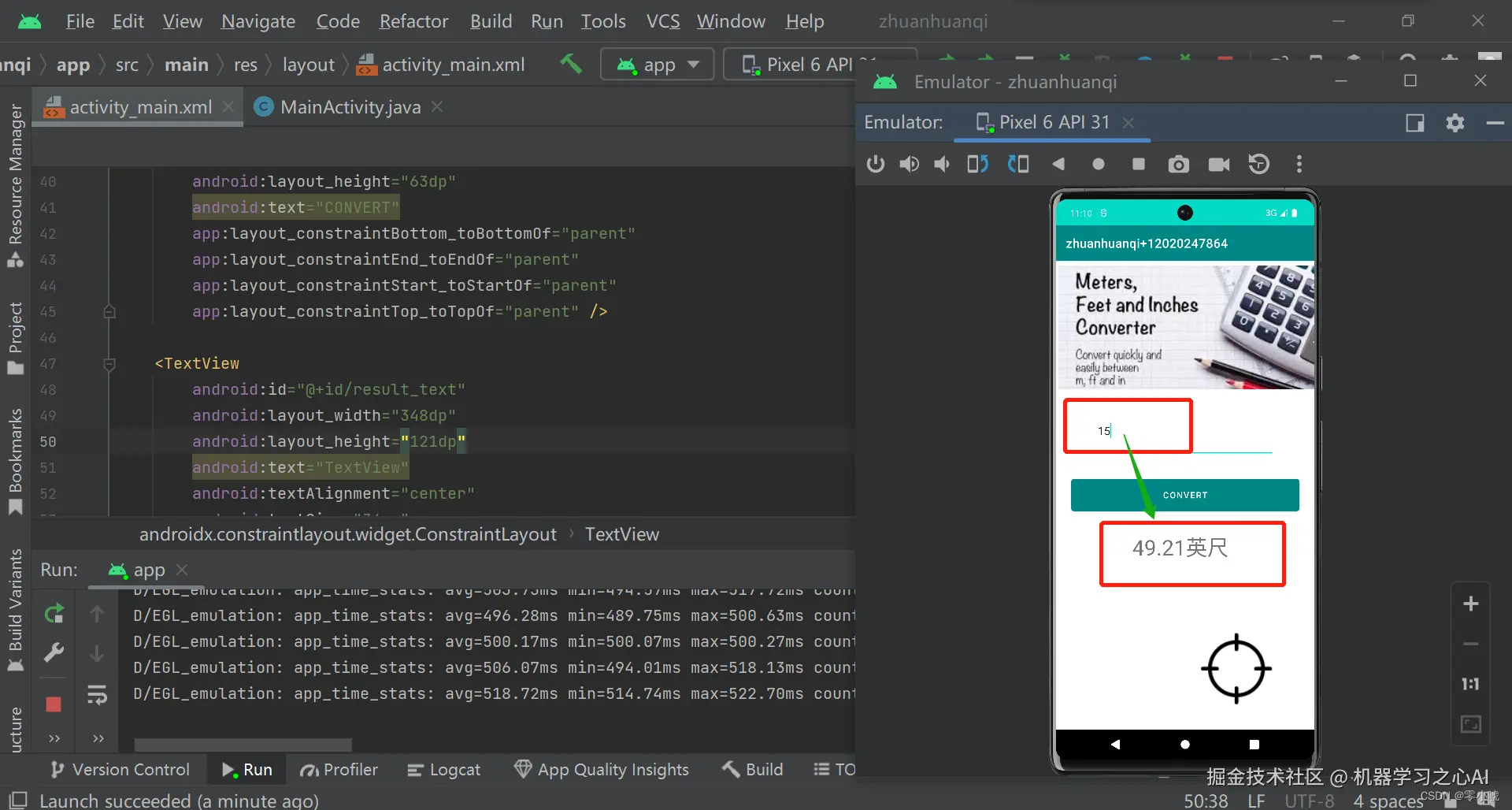Open the app run configuration dropdown

(x=658, y=65)
